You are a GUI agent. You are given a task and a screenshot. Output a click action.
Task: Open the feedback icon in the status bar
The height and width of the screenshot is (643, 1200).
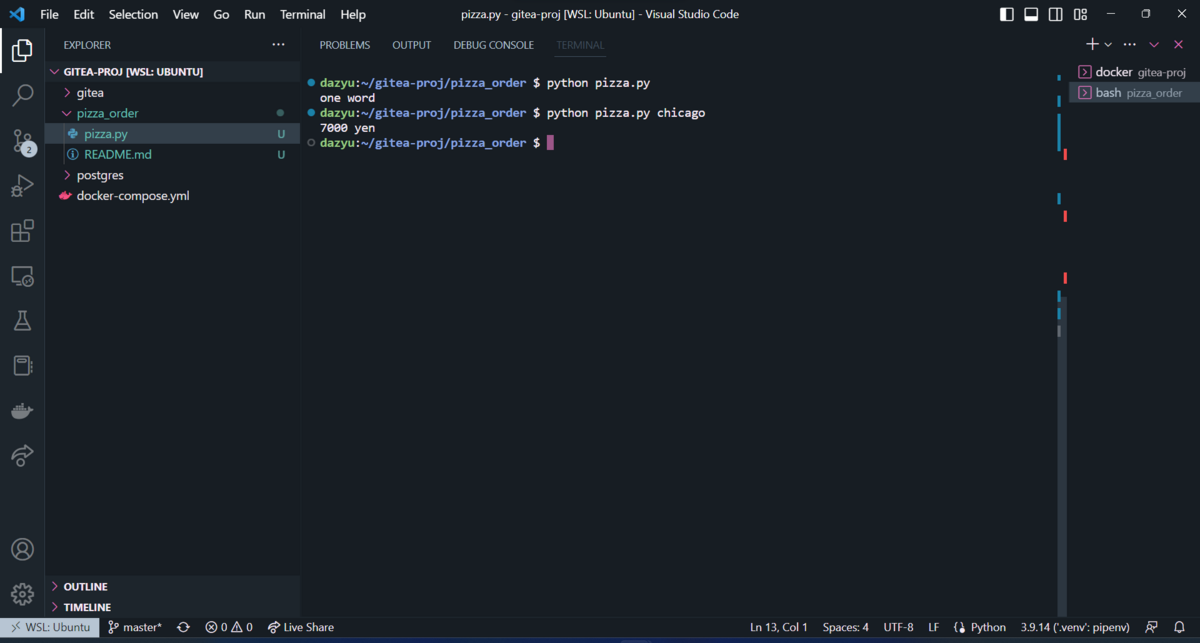click(1151, 627)
